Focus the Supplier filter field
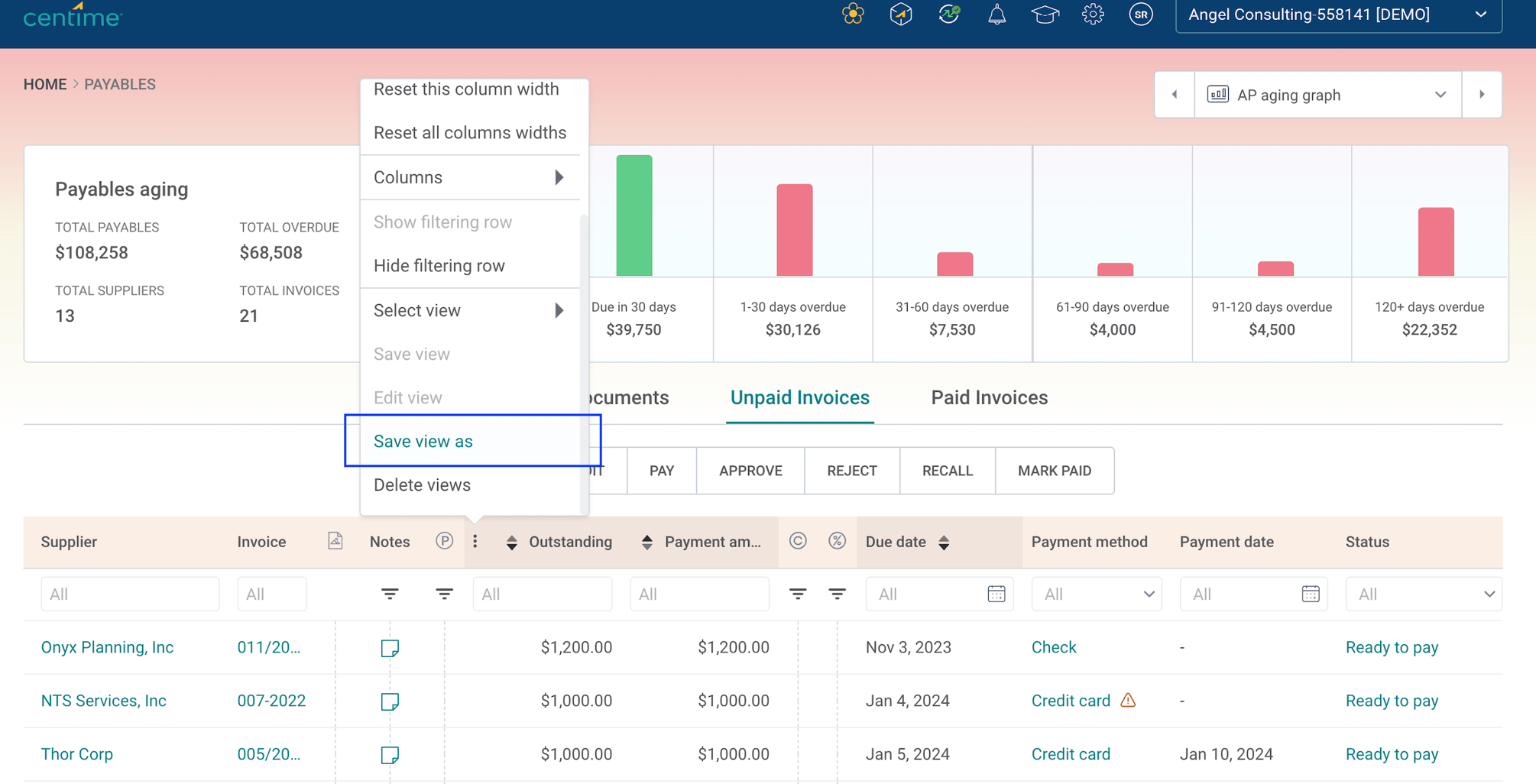Image resolution: width=1536 pixels, height=784 pixels. click(x=130, y=594)
